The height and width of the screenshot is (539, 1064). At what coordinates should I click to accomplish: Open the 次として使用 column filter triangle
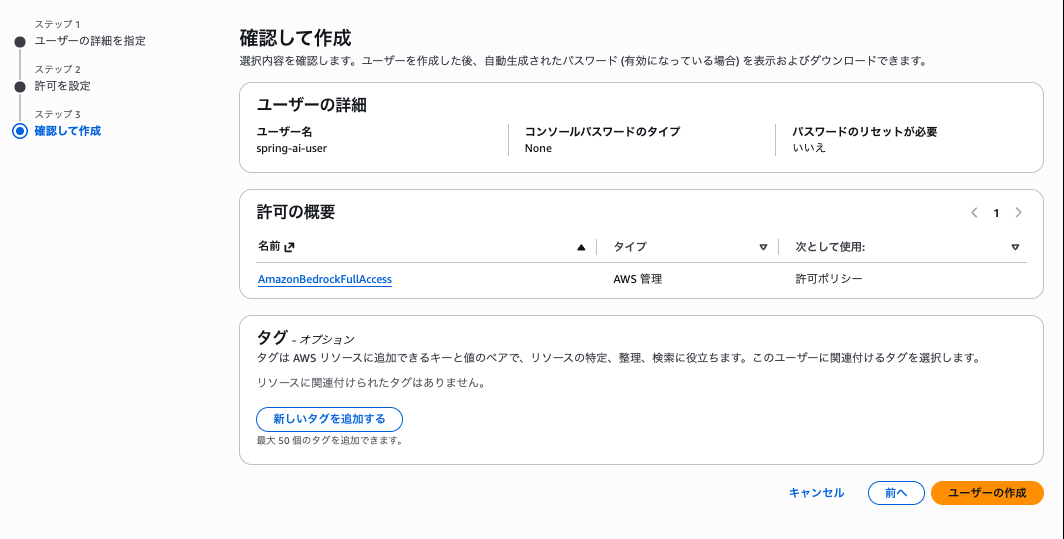tap(1015, 248)
